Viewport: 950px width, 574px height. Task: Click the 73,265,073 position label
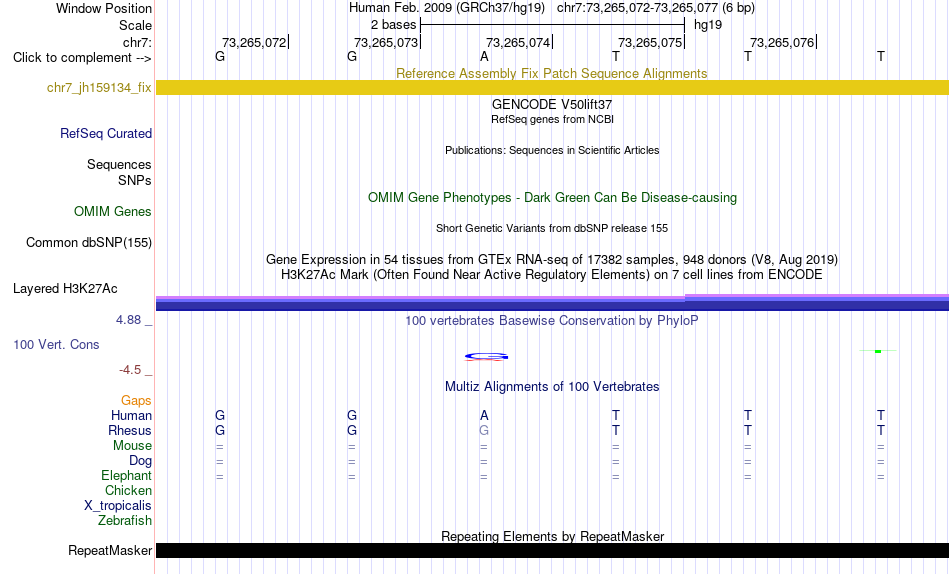386,42
